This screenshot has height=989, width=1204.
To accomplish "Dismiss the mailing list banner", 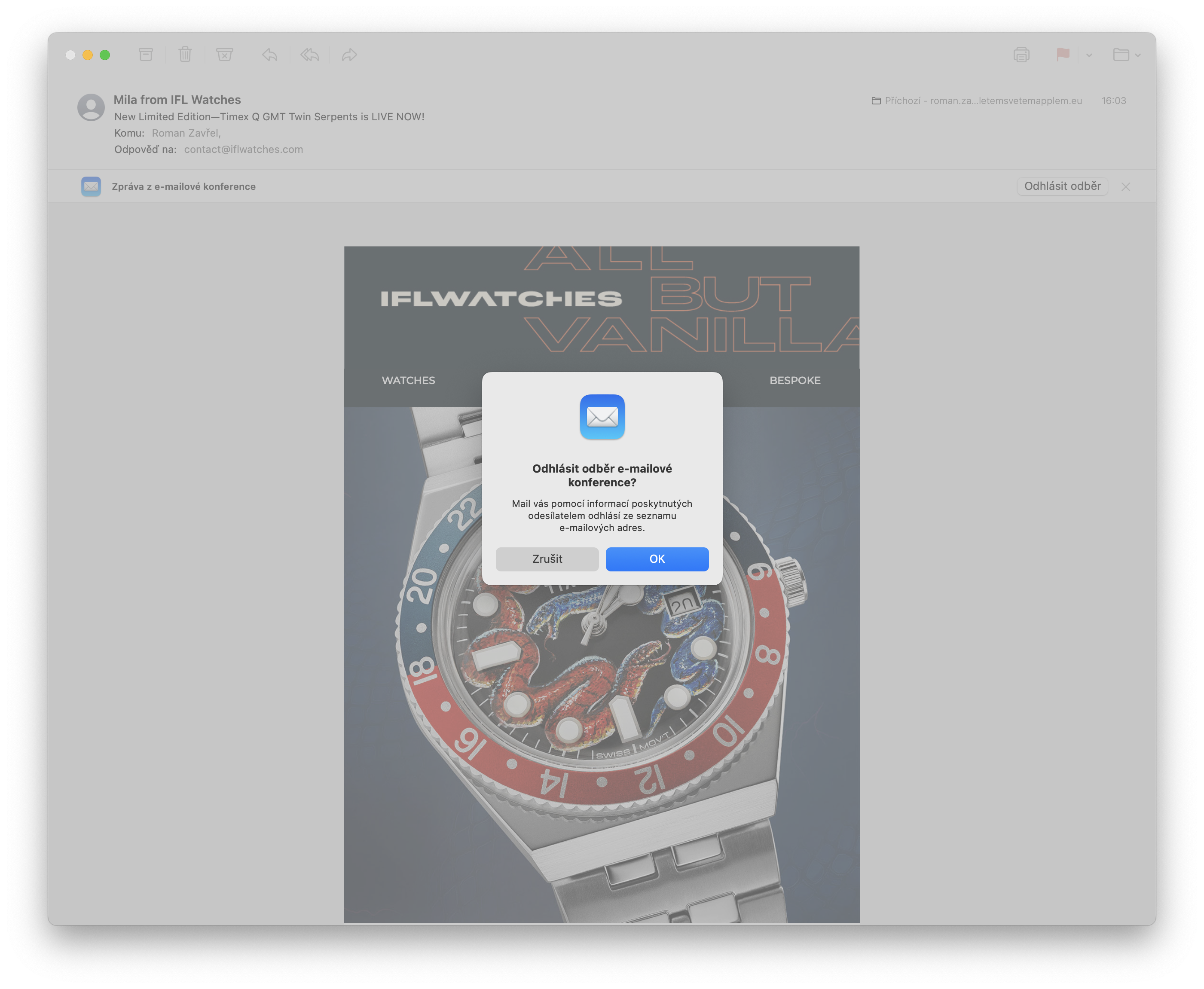I will [1125, 187].
